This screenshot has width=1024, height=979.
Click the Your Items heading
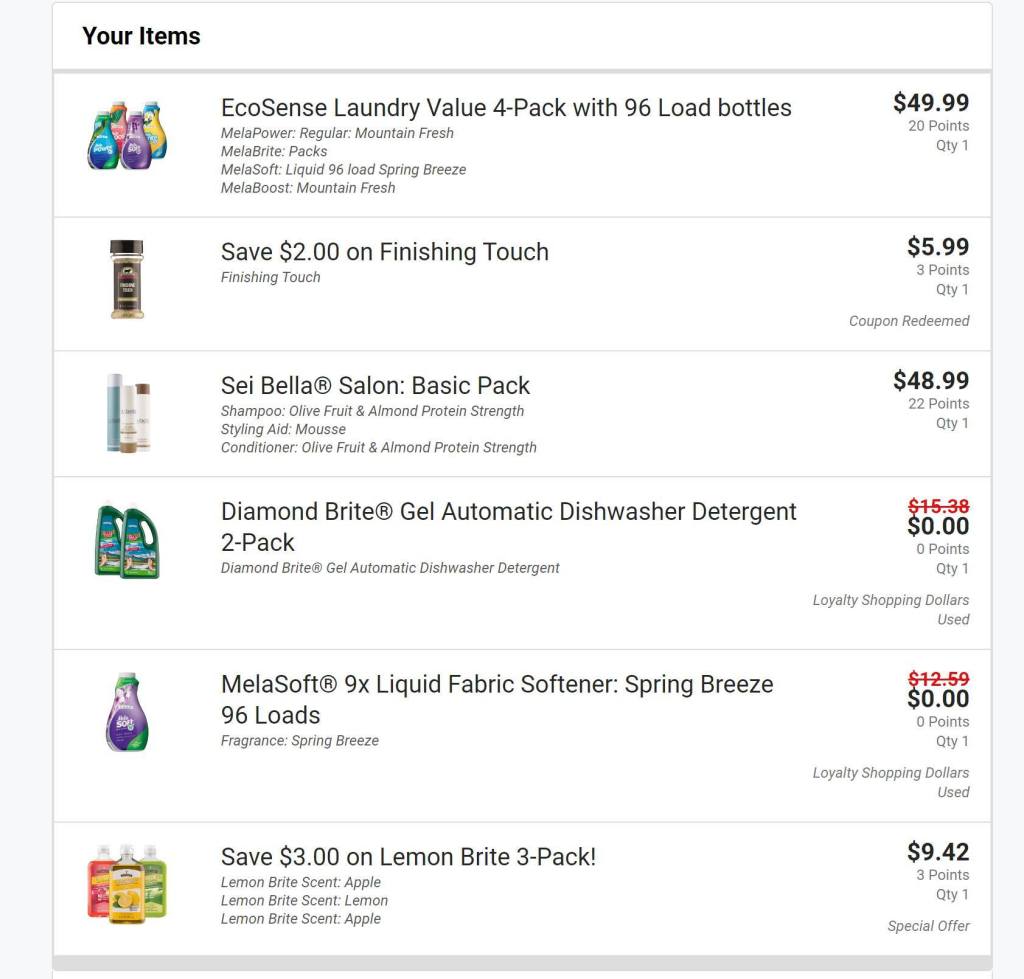(x=141, y=36)
